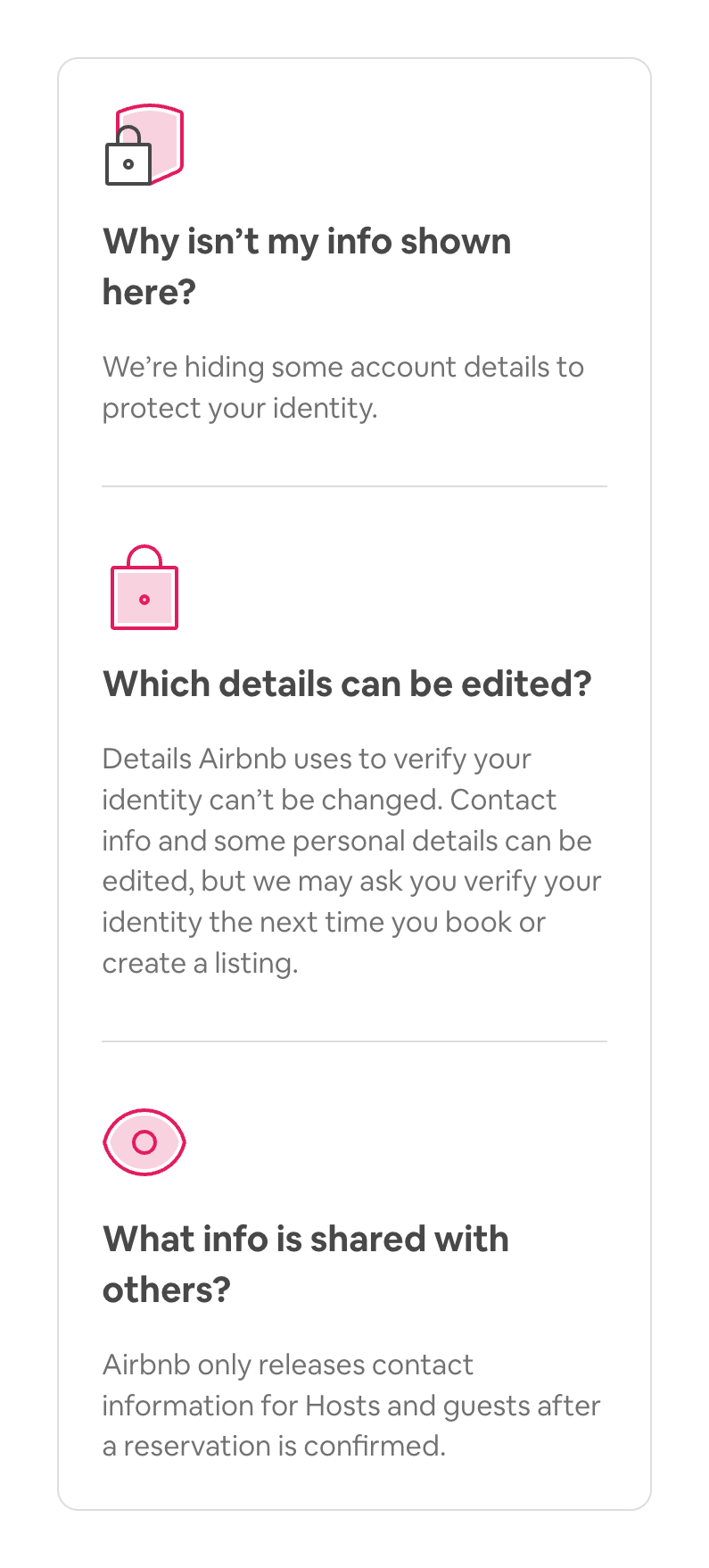Click the pink eye icon
709x1568 pixels.
[x=144, y=1142]
